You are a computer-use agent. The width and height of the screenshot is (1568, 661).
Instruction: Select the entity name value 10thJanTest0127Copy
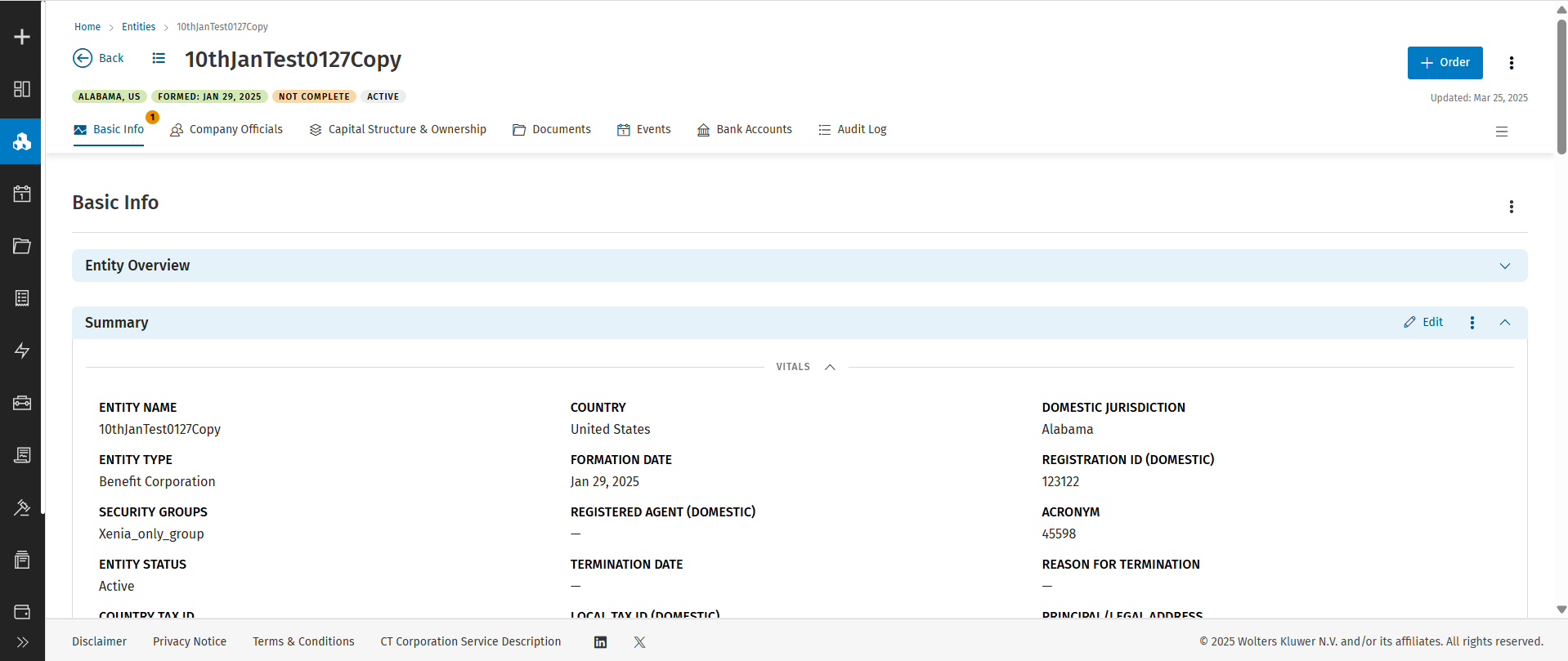(160, 429)
